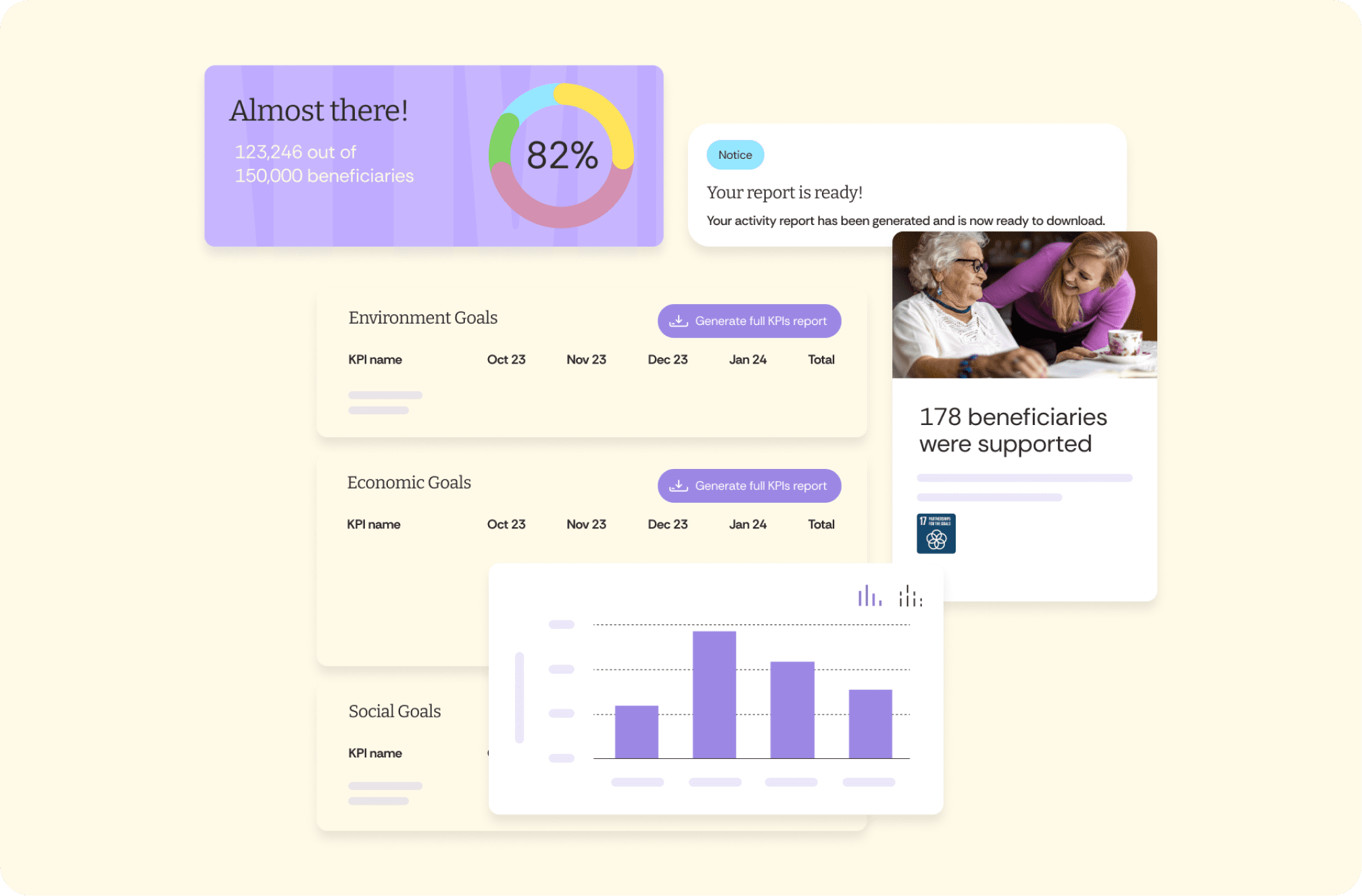Click the chart's vertical scrollbar handle
The image size is (1362, 896).
[519, 697]
